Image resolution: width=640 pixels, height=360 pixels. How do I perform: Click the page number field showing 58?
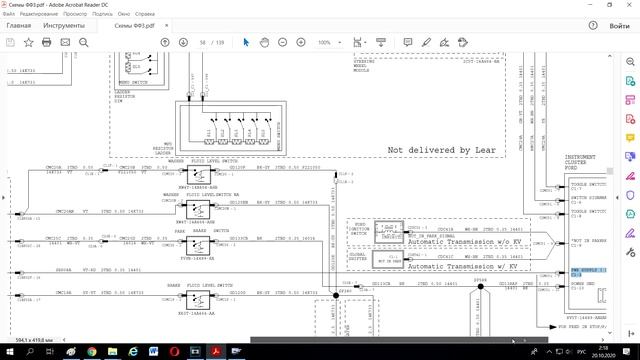pyautogui.click(x=202, y=42)
